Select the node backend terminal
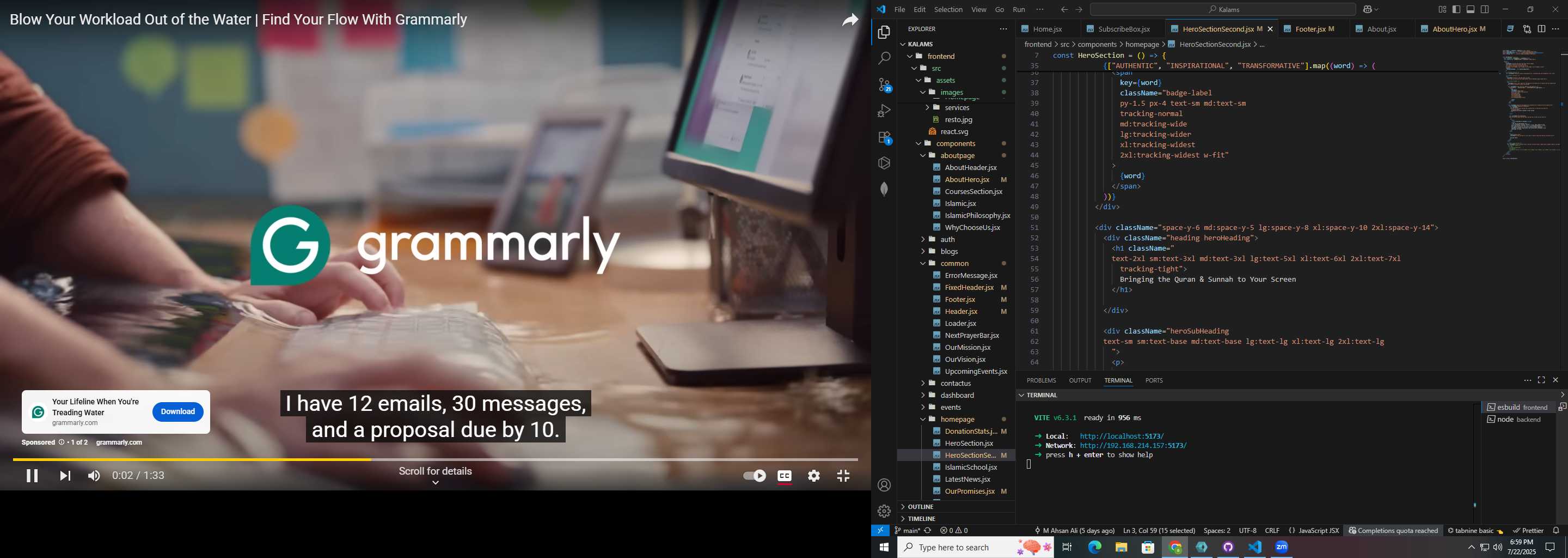 (1517, 420)
